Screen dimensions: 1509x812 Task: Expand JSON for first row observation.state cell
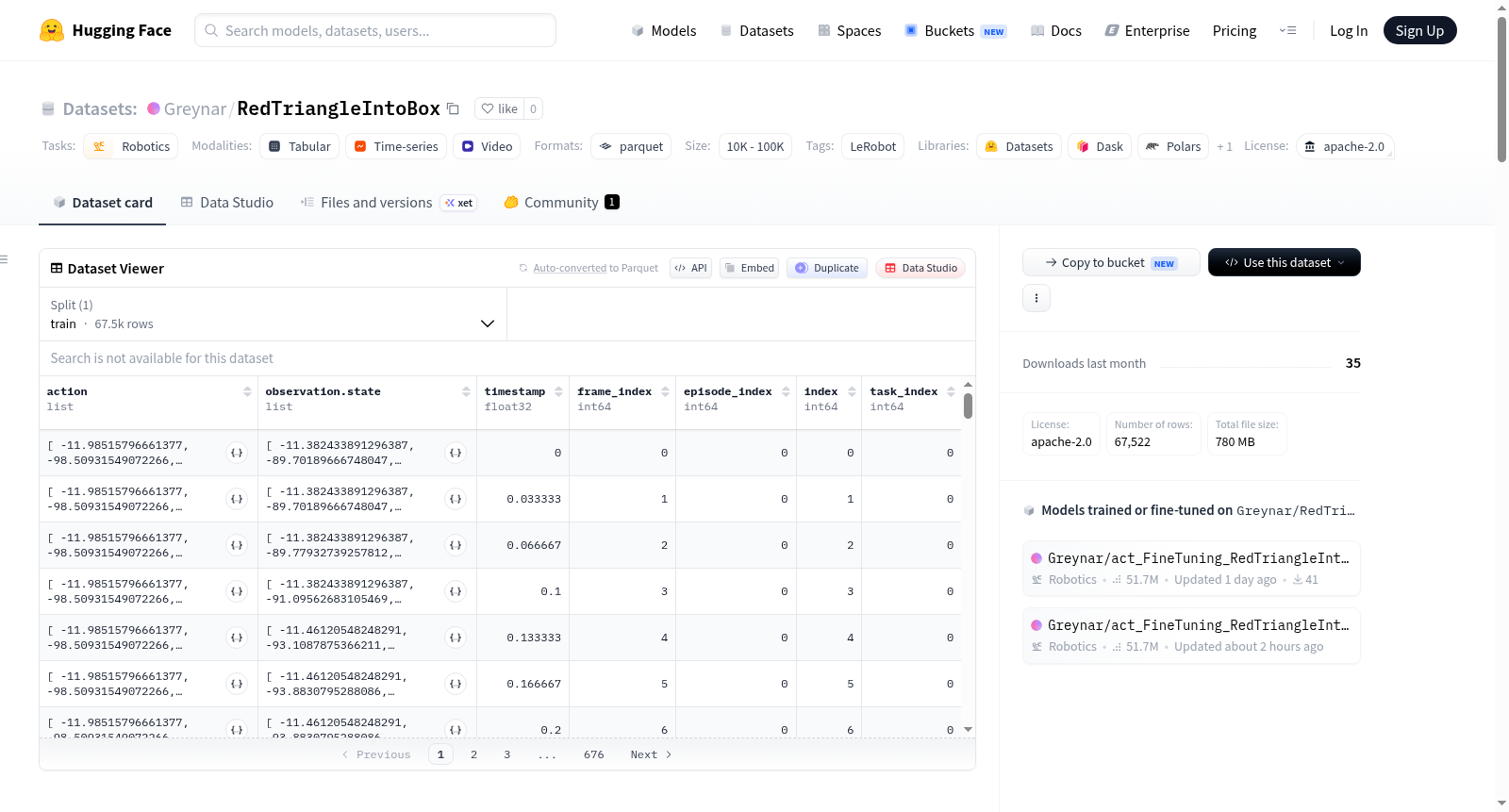point(456,453)
